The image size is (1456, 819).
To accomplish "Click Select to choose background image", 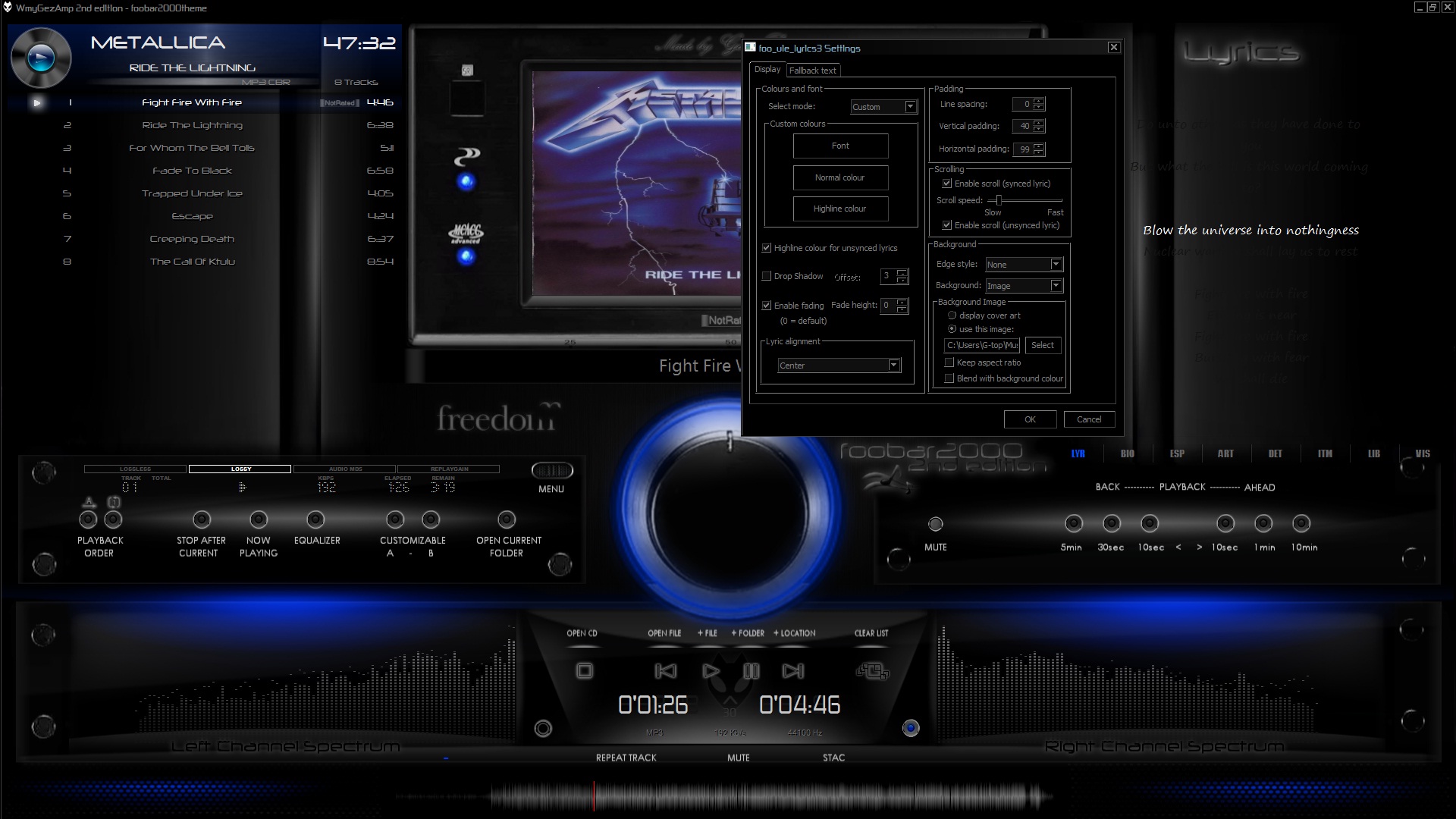I will (x=1043, y=345).
